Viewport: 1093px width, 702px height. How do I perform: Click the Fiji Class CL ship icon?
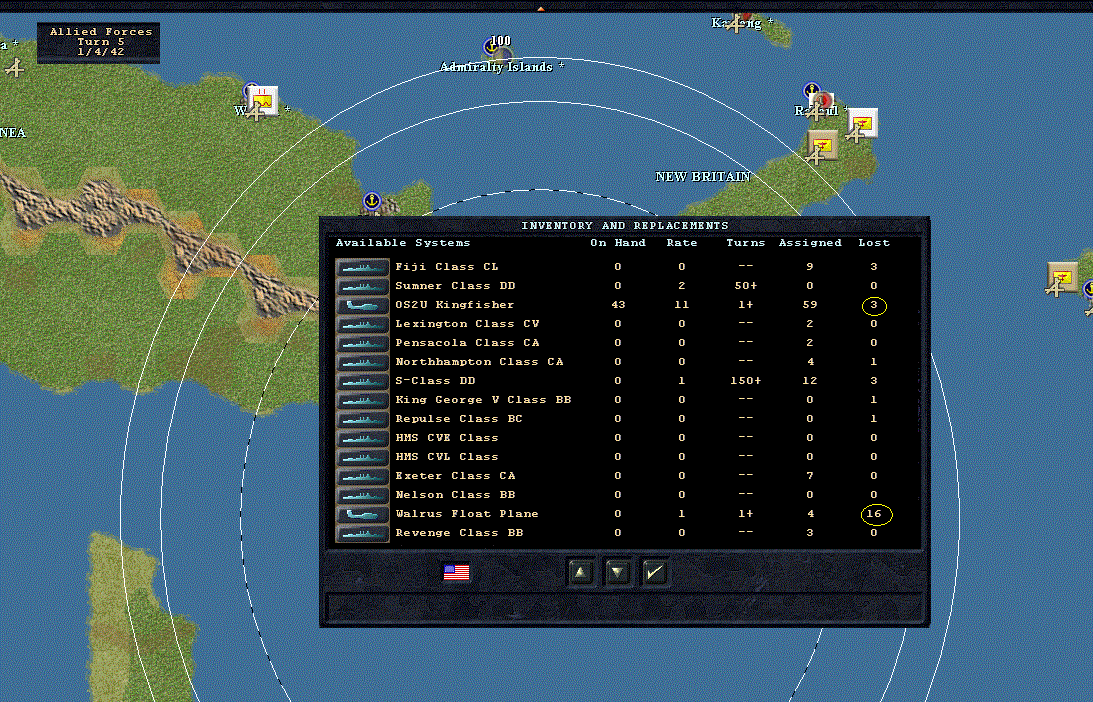tap(362, 267)
